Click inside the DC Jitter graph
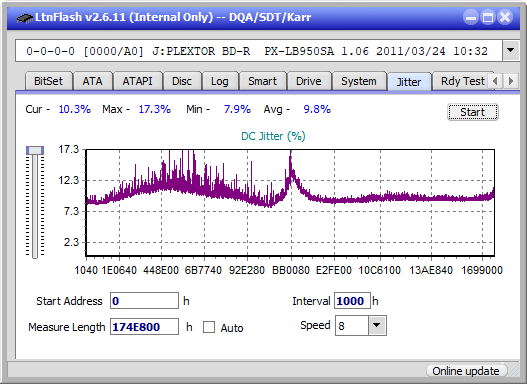The width and height of the screenshot is (527, 384). click(290, 203)
